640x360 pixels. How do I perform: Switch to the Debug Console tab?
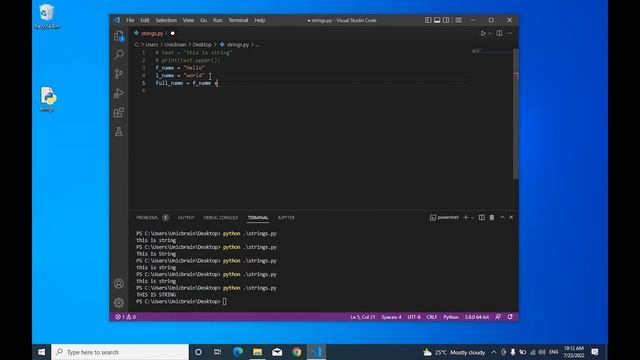point(221,218)
